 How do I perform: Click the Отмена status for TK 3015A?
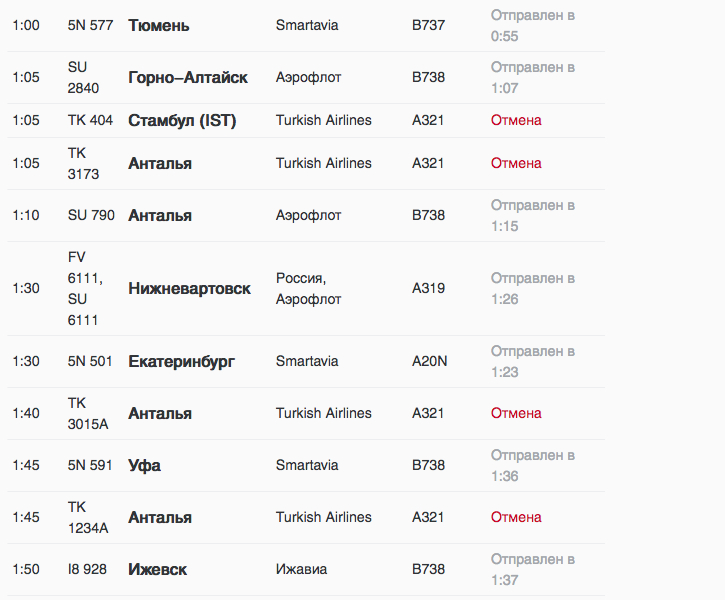point(516,413)
